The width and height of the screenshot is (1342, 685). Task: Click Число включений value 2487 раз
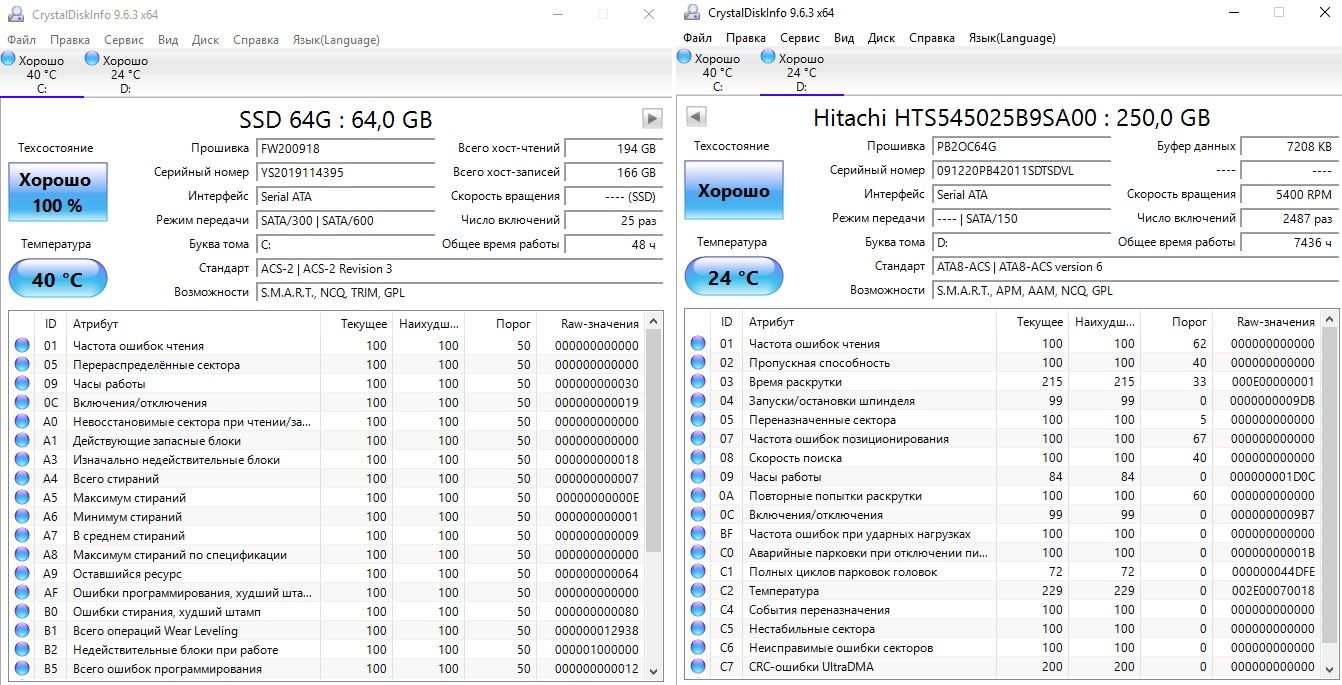(x=1290, y=218)
